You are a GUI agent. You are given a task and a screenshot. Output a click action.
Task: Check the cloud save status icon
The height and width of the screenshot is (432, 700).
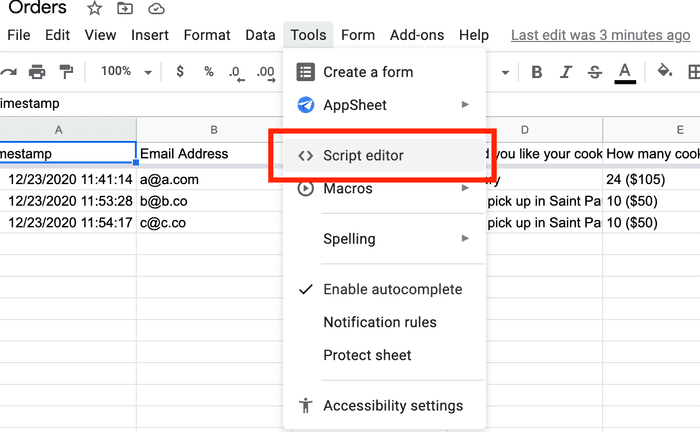coord(156,9)
